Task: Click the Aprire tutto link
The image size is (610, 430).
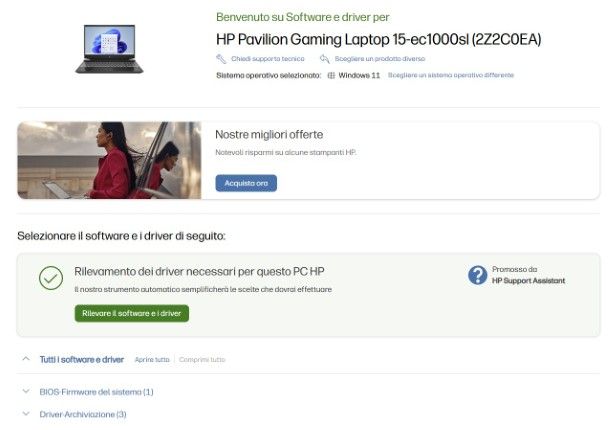Action: coord(152,360)
